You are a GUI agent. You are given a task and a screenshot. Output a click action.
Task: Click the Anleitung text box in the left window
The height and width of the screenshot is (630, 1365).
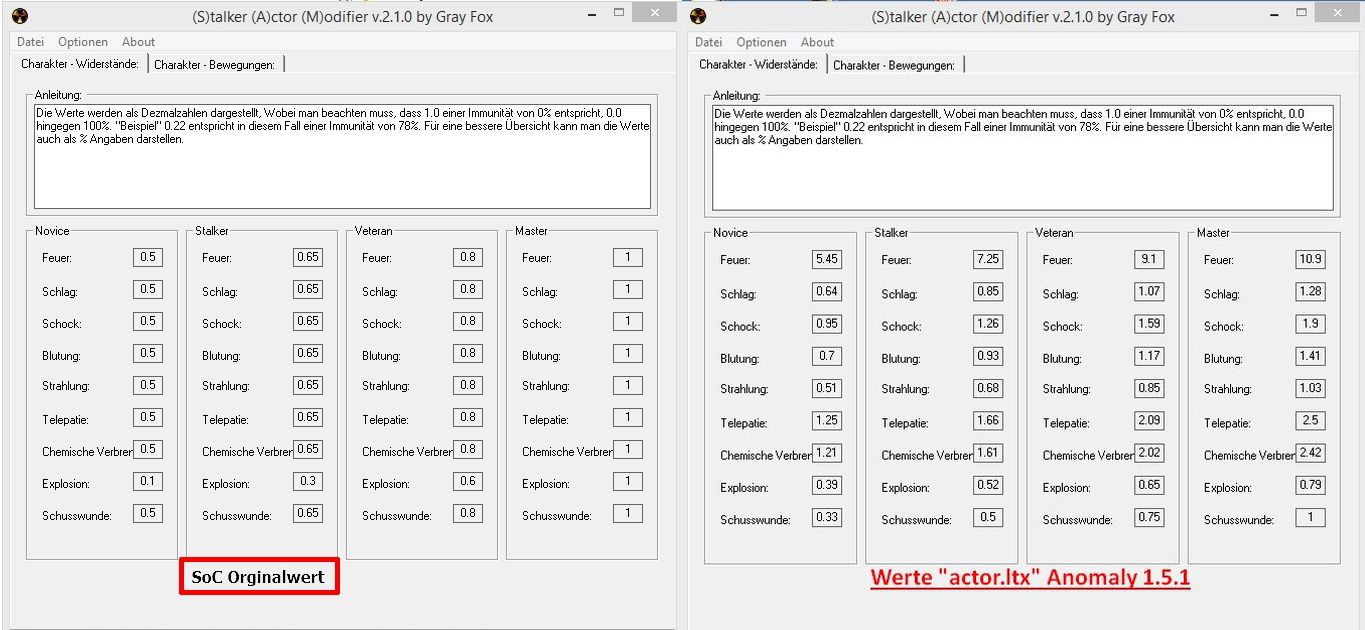[342, 156]
